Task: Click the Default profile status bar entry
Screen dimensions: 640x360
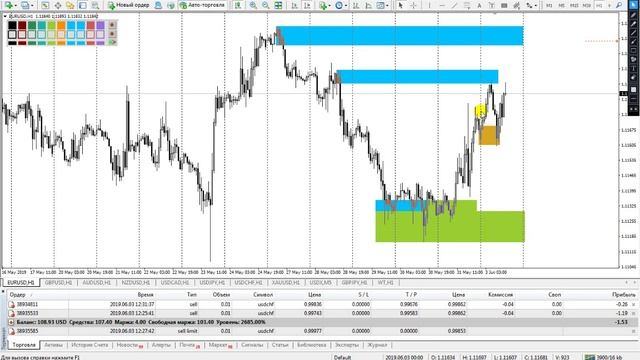Action: pos(342,357)
